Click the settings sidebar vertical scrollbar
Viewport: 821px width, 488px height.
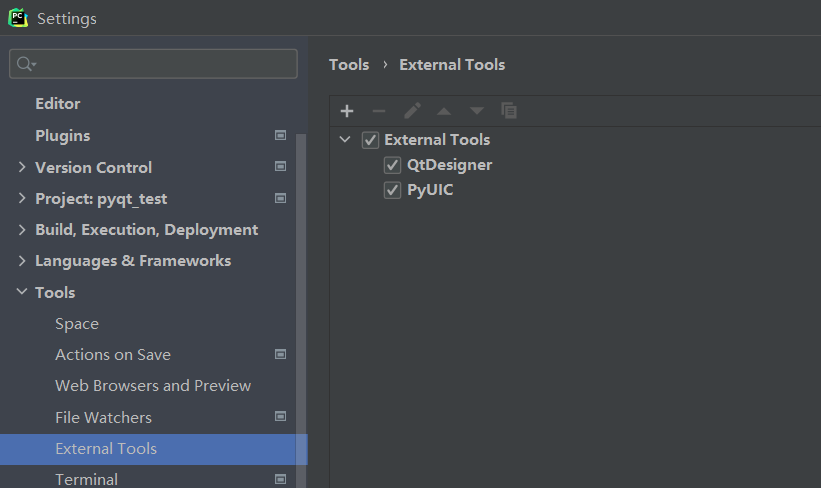point(302,300)
